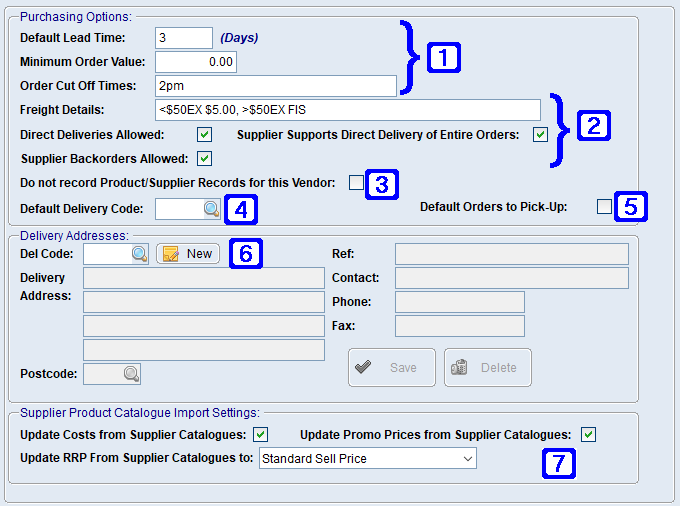Click the Fax field
Image resolution: width=680 pixels, height=506 pixels.
coord(460,326)
